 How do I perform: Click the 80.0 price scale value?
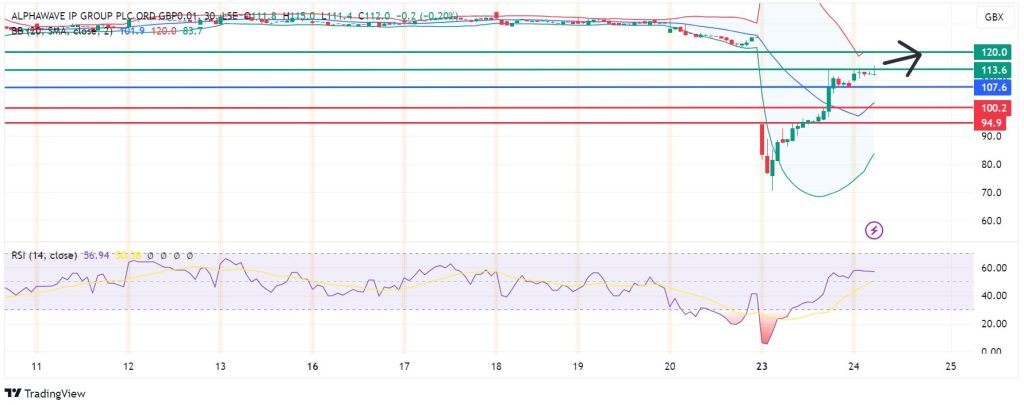click(990, 165)
